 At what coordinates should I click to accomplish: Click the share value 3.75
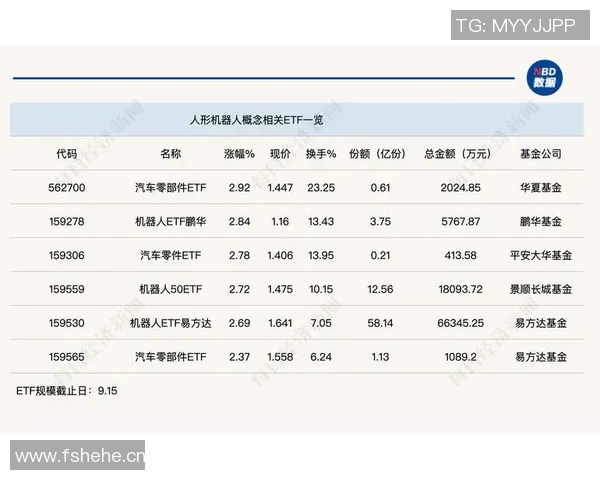tap(380, 222)
